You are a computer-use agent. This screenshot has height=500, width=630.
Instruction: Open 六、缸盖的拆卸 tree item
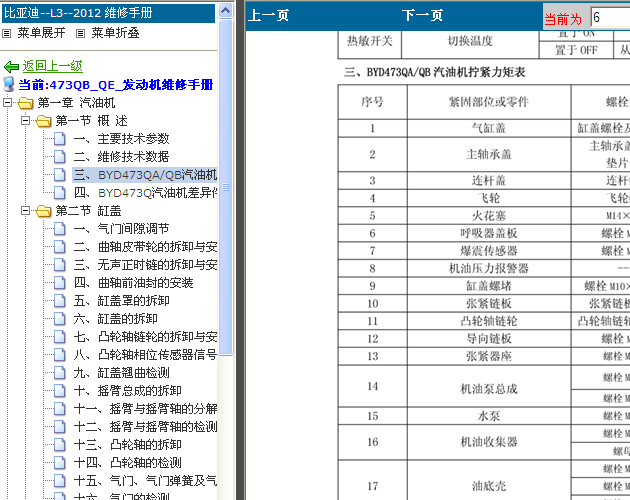tap(116, 319)
